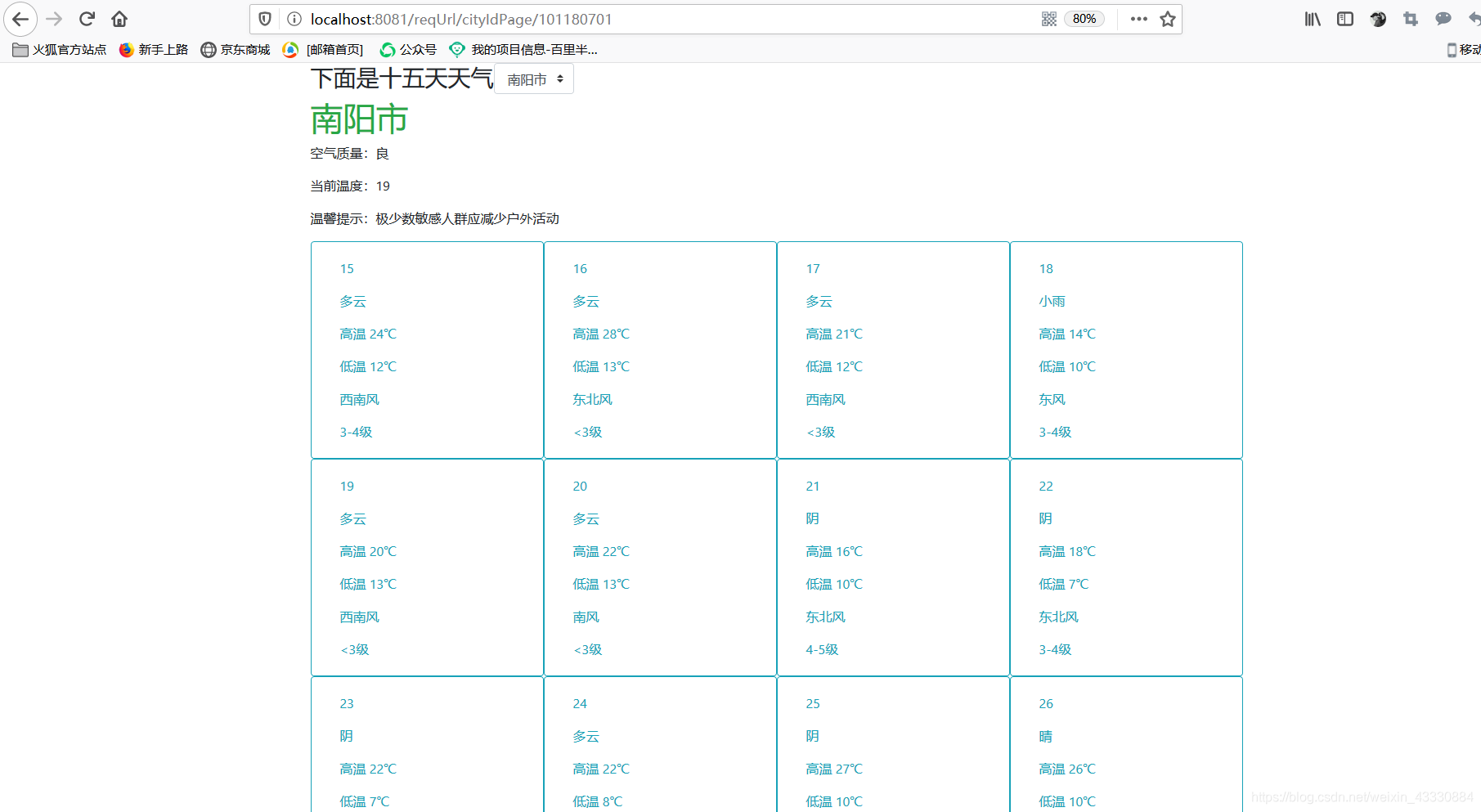Viewport: 1481px width, 812px height.
Task: Click the 空气质量: 良 text
Action: (350, 154)
